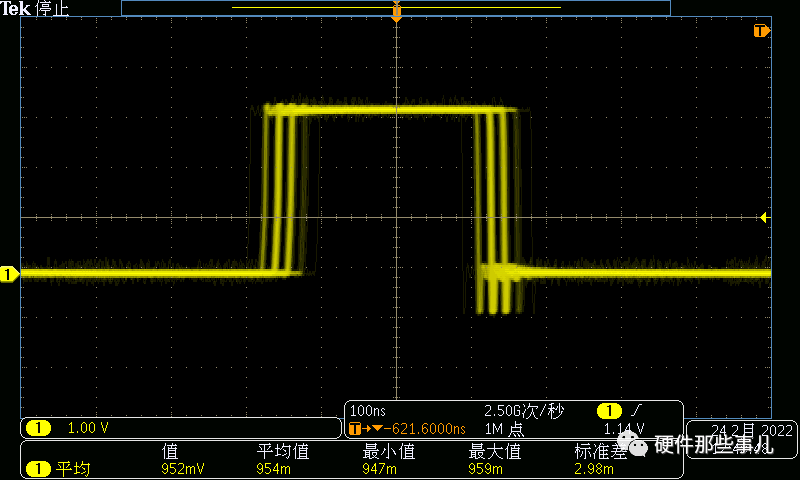Click the 1.00 V vertical scale readout

tap(88, 428)
